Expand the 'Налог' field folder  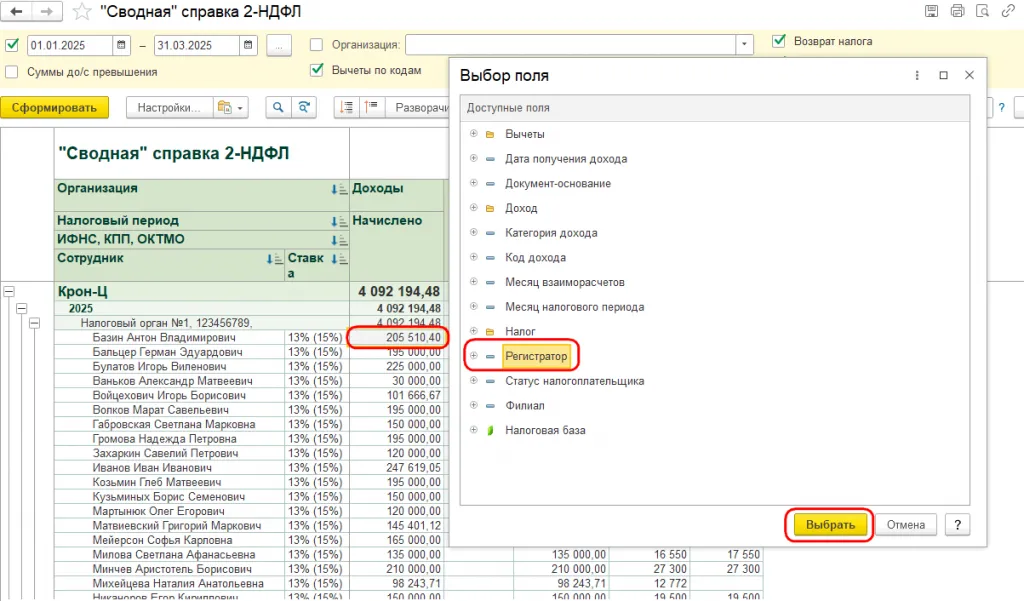[x=473, y=331]
